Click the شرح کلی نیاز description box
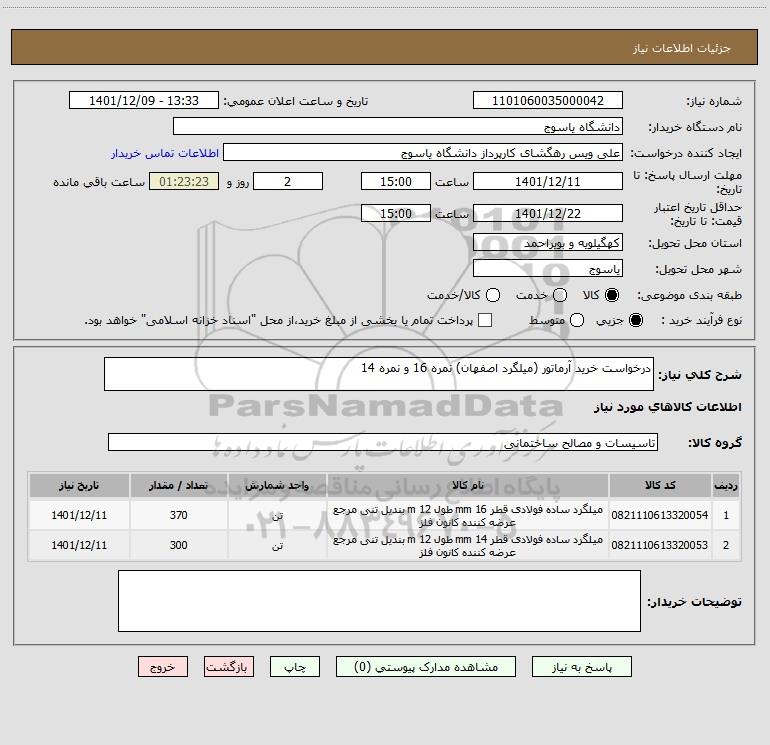 (x=379, y=374)
